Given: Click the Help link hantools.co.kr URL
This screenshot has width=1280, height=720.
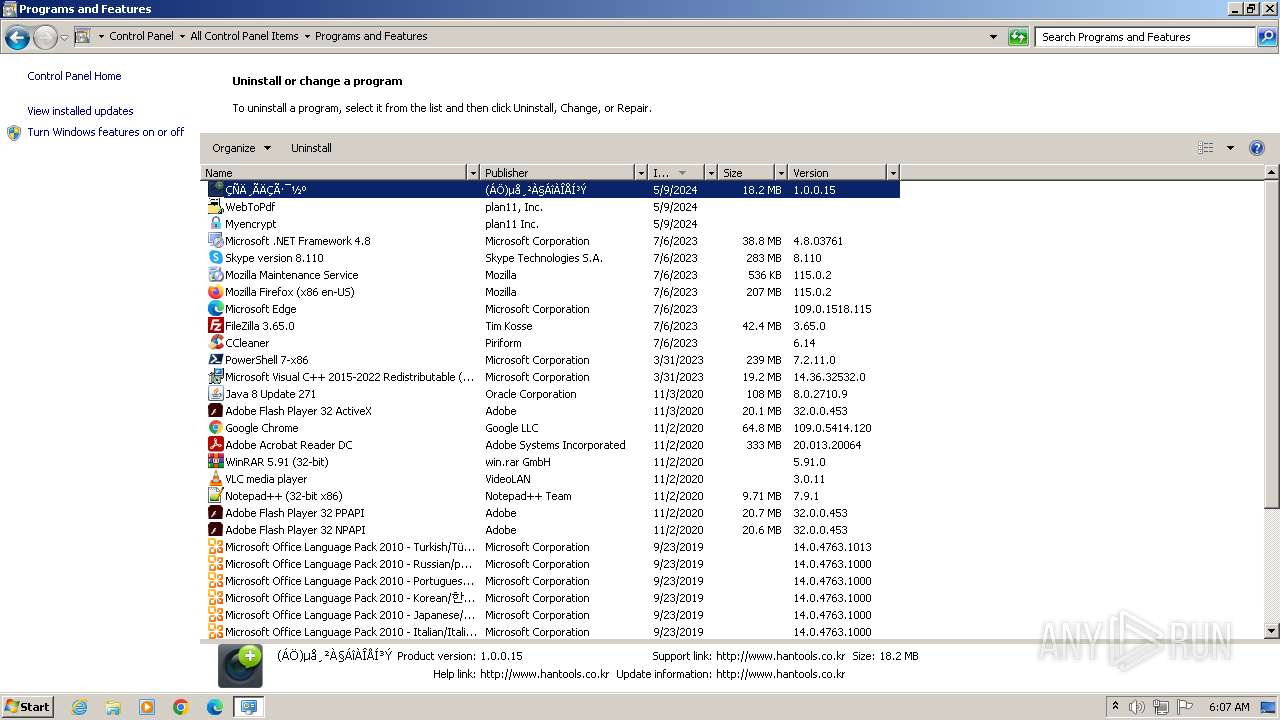Looking at the screenshot, I should pos(544,674).
